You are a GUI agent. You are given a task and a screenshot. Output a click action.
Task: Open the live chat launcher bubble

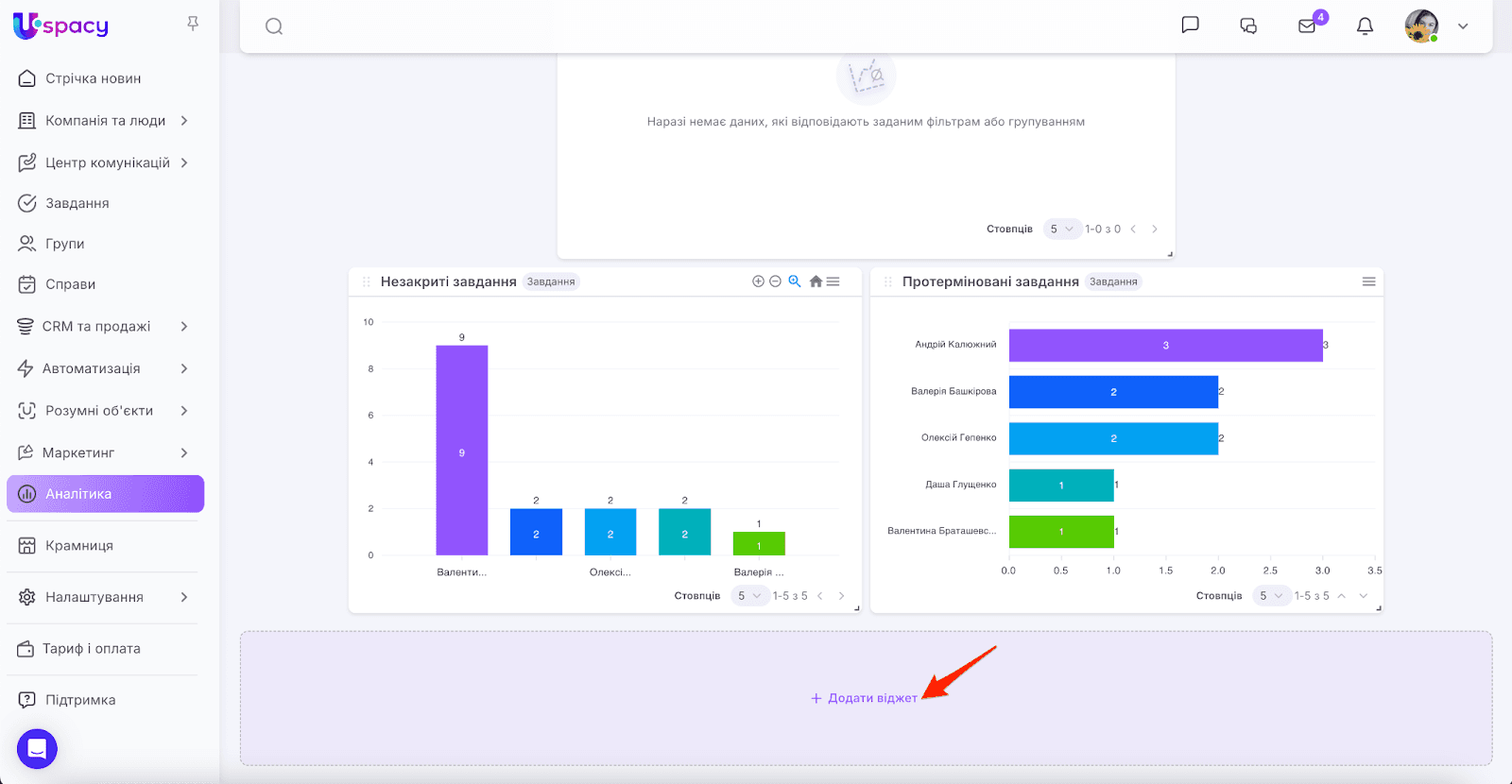coord(37,749)
